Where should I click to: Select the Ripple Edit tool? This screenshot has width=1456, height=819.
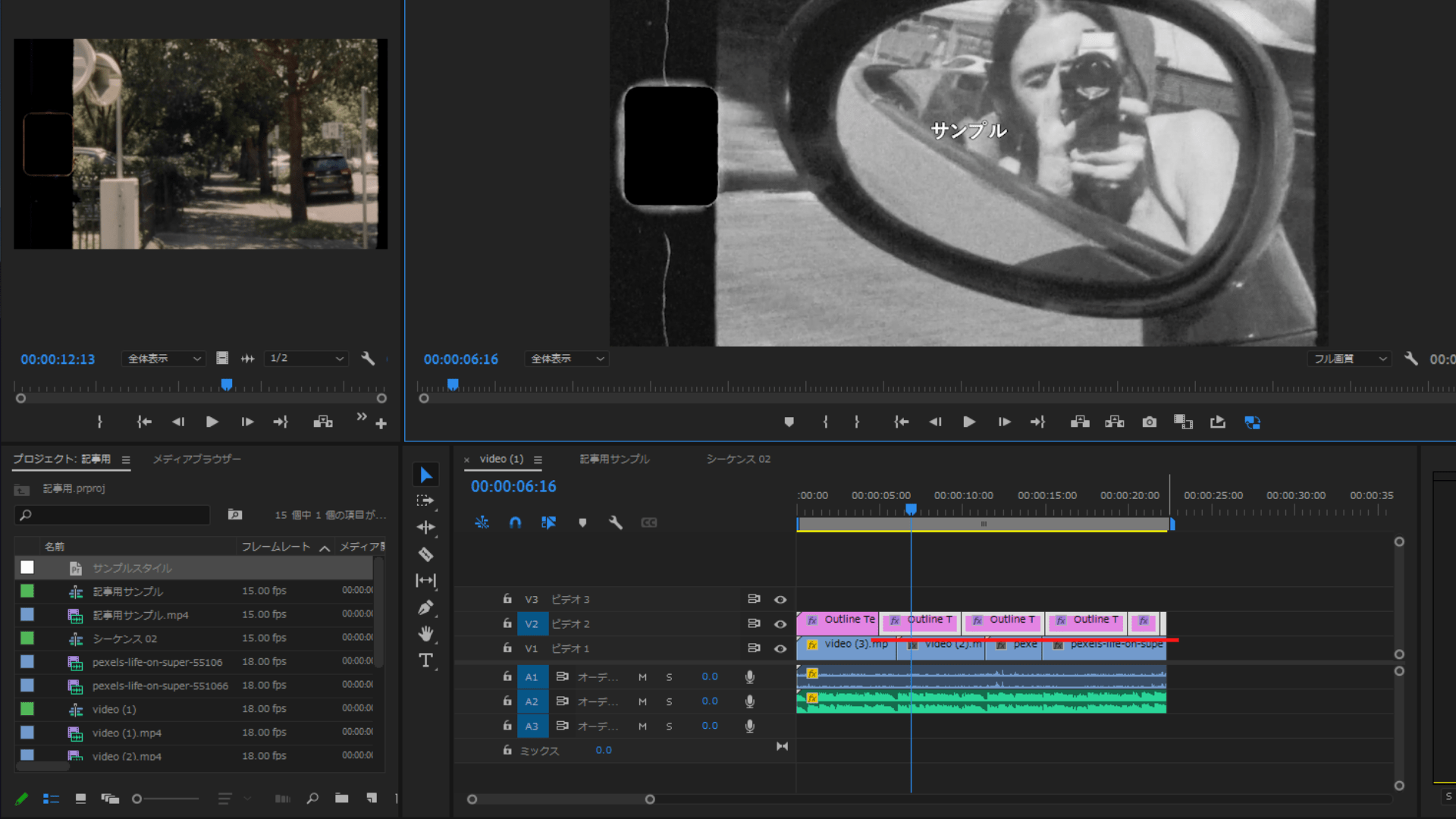click(425, 527)
